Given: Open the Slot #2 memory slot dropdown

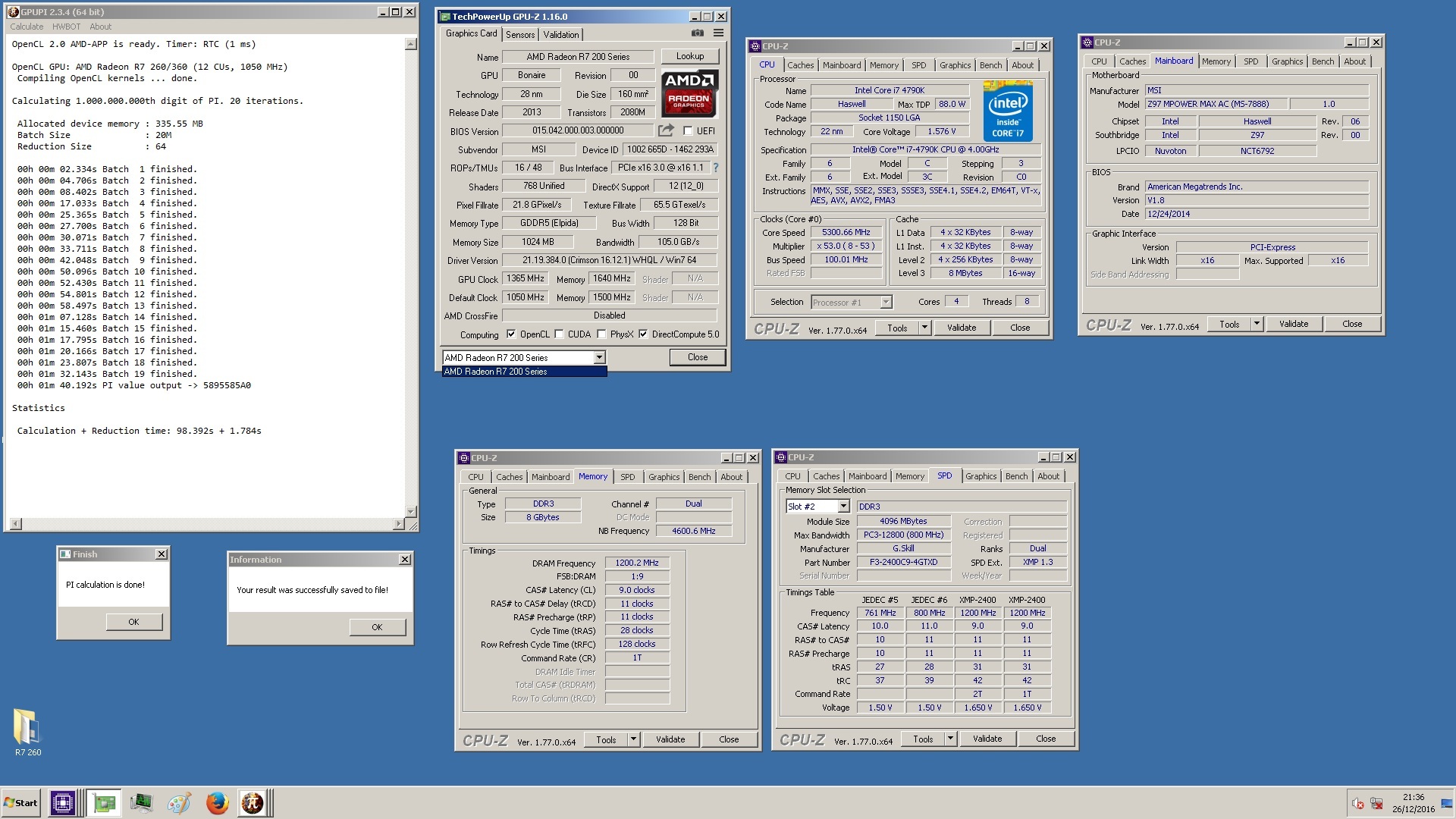Looking at the screenshot, I should pyautogui.click(x=843, y=506).
